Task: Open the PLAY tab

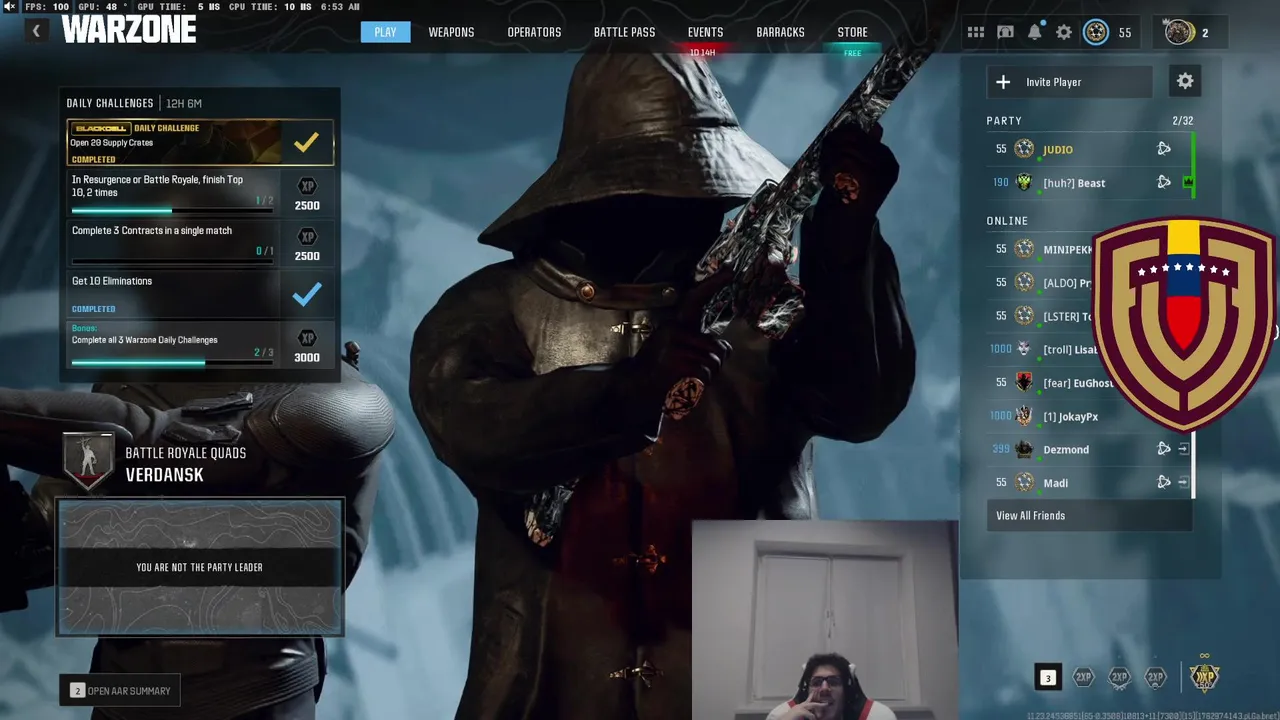Action: [x=385, y=32]
